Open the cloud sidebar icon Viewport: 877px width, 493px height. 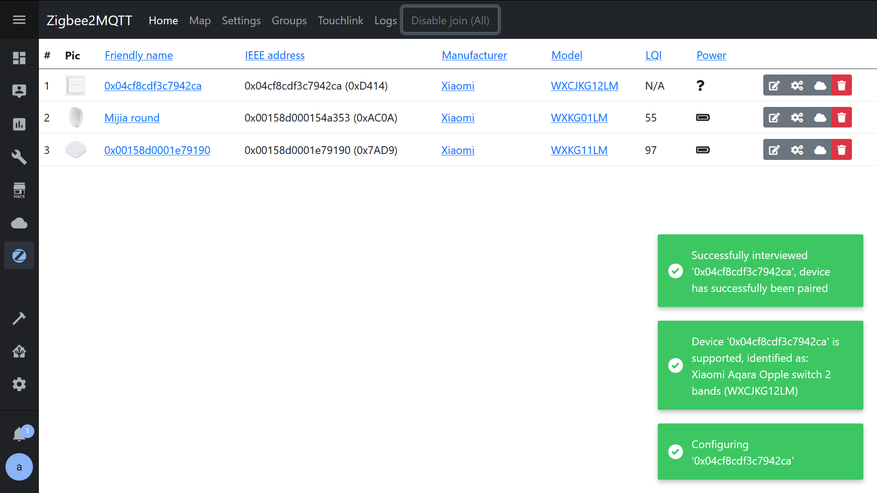[19, 223]
